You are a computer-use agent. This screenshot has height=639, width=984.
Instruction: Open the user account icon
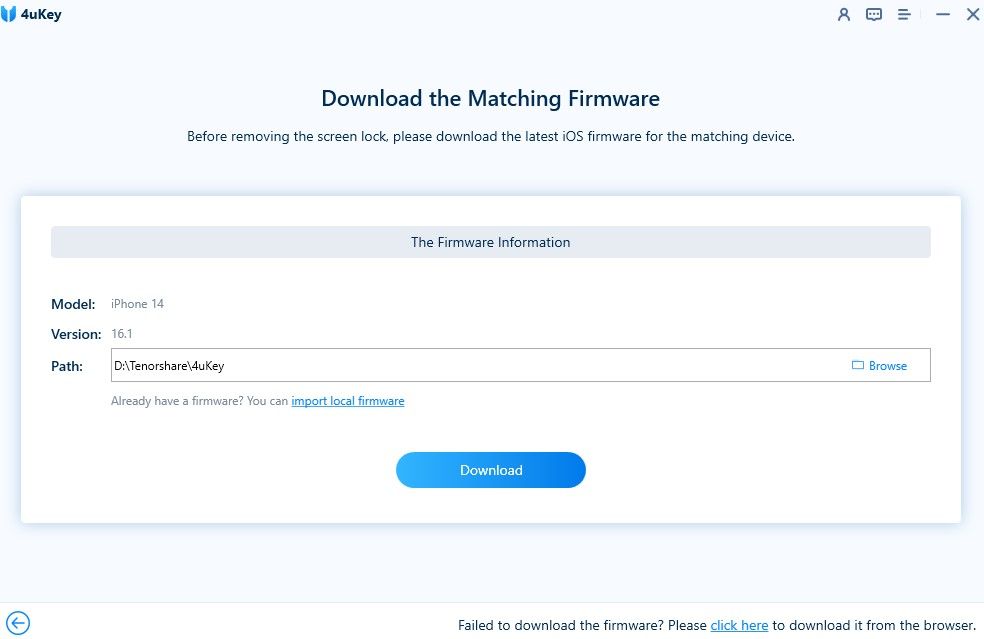point(844,15)
